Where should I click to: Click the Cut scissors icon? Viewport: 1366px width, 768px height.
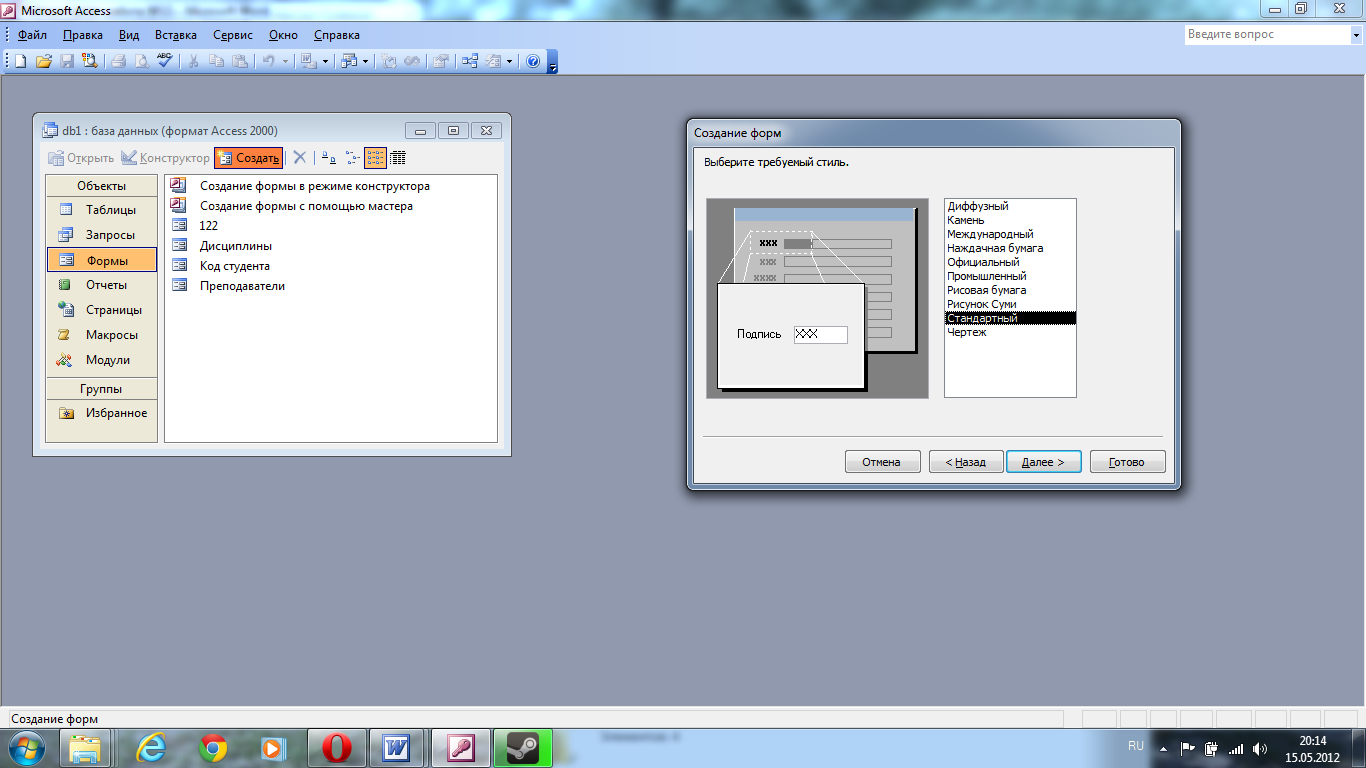[193, 61]
